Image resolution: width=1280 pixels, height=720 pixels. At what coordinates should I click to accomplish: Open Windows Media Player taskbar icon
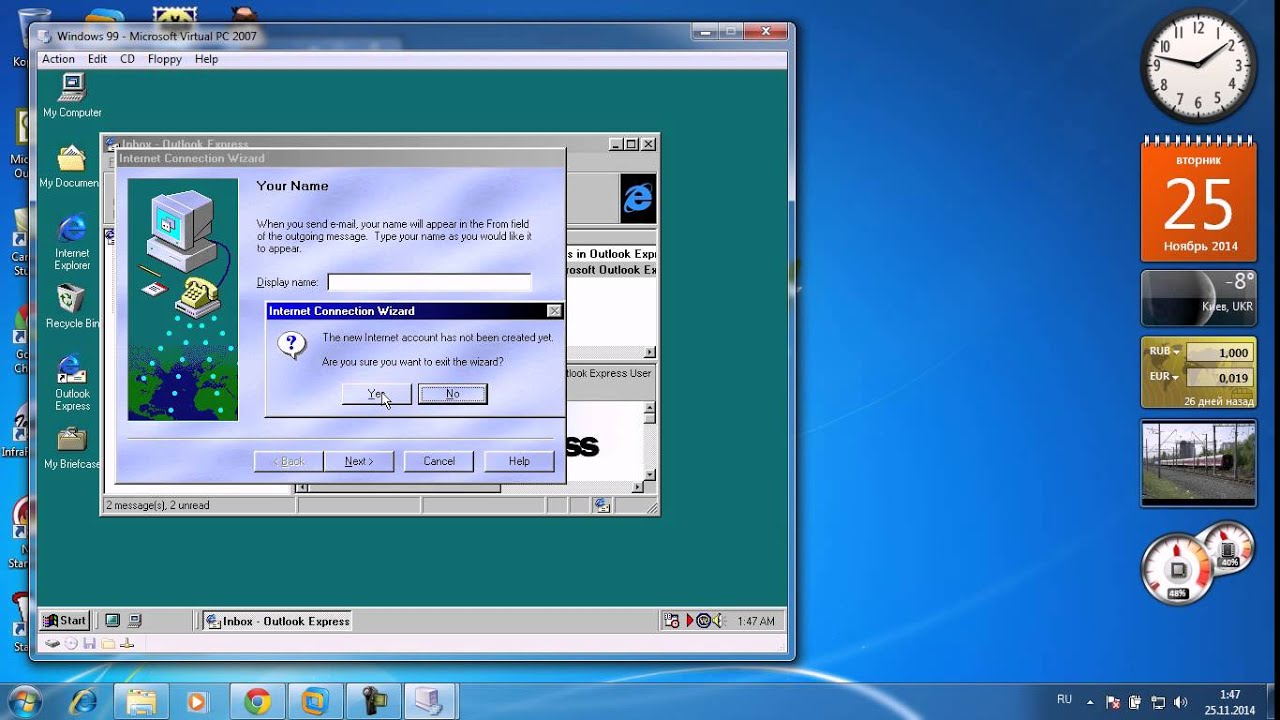[198, 702]
